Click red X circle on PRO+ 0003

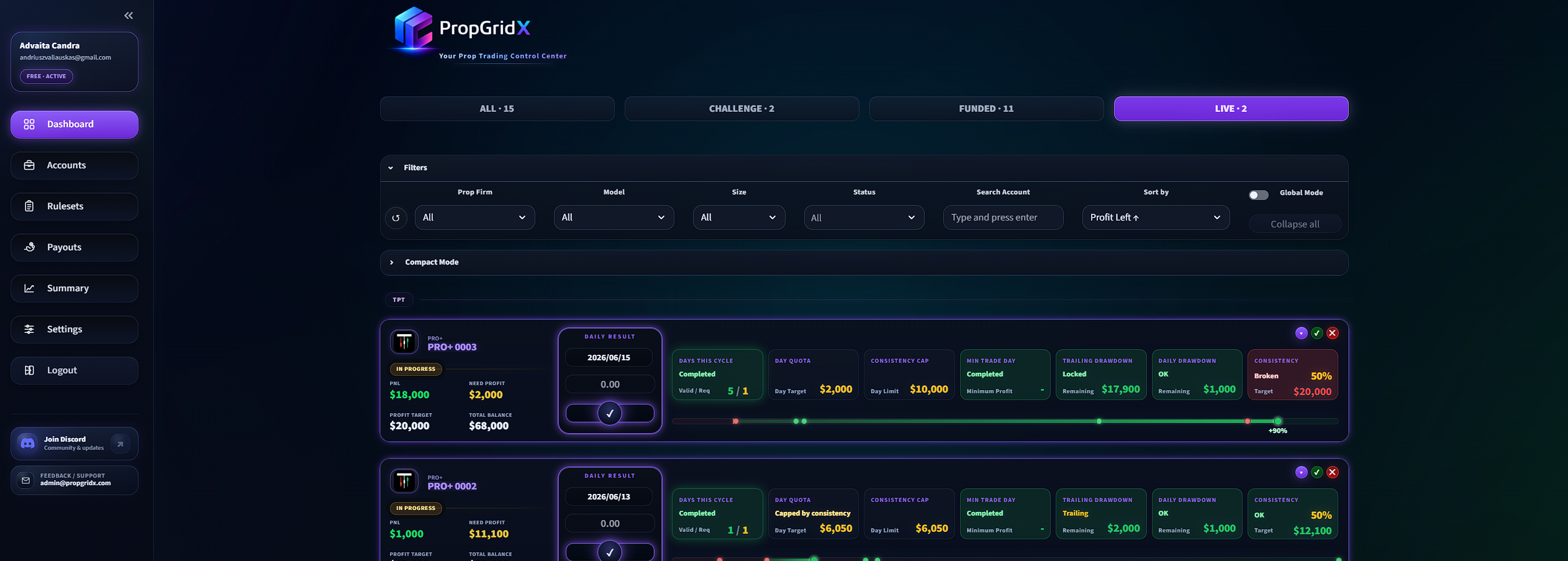(x=1332, y=333)
